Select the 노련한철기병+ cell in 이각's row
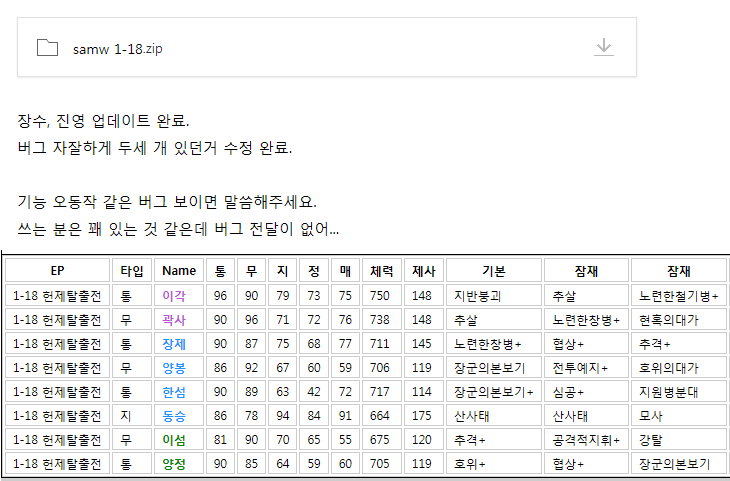The height and width of the screenshot is (481, 730). click(x=678, y=296)
